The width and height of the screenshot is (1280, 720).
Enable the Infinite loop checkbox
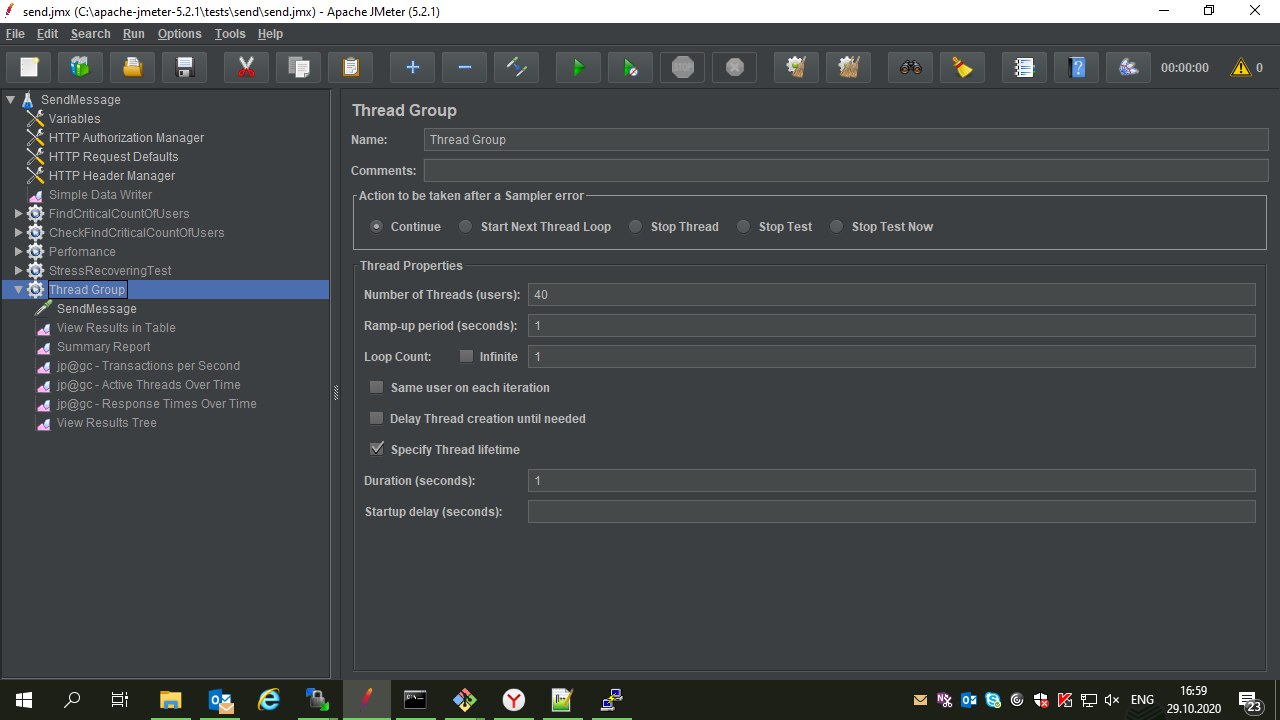pyautogui.click(x=466, y=357)
